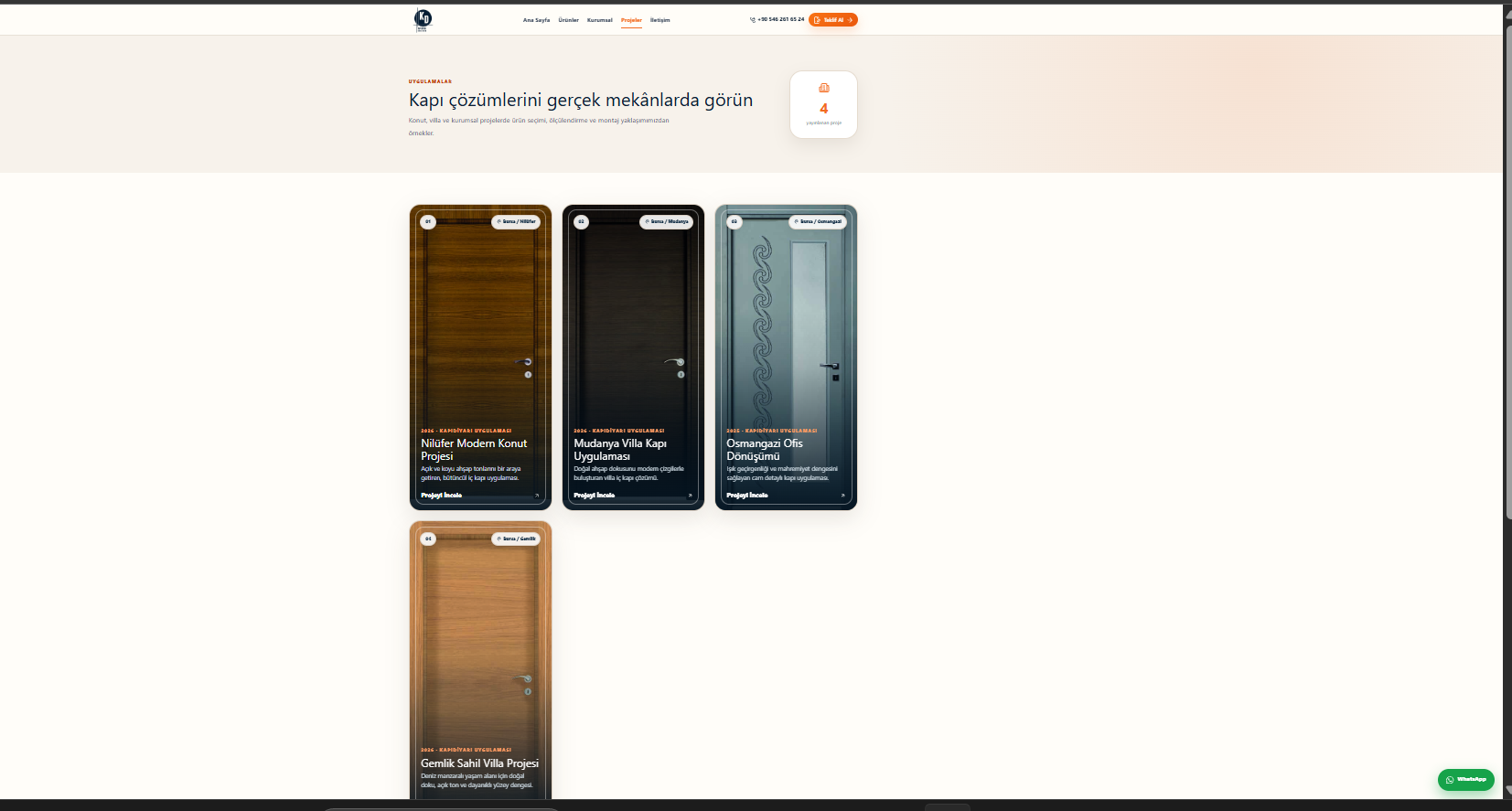
Task: Click the arrow icon on the Mudanya card
Action: [690, 496]
